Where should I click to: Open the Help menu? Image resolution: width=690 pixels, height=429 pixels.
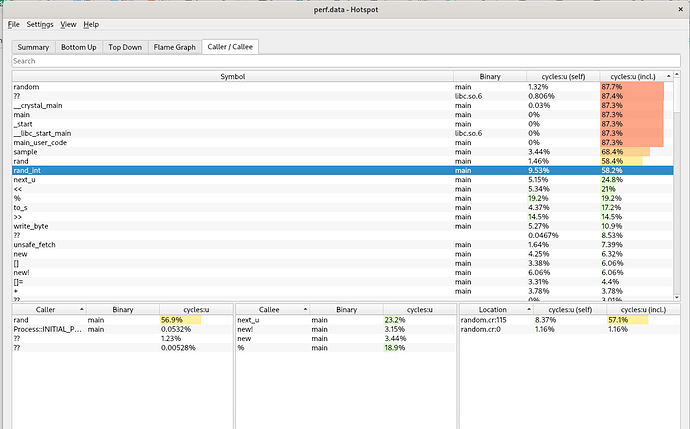pyautogui.click(x=91, y=25)
